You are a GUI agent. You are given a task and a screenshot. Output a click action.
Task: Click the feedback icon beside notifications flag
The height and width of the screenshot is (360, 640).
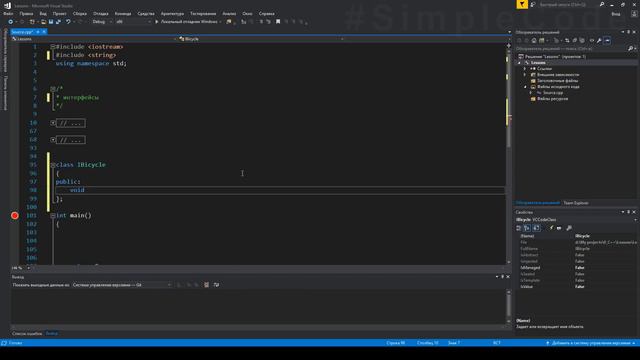click(x=533, y=4)
